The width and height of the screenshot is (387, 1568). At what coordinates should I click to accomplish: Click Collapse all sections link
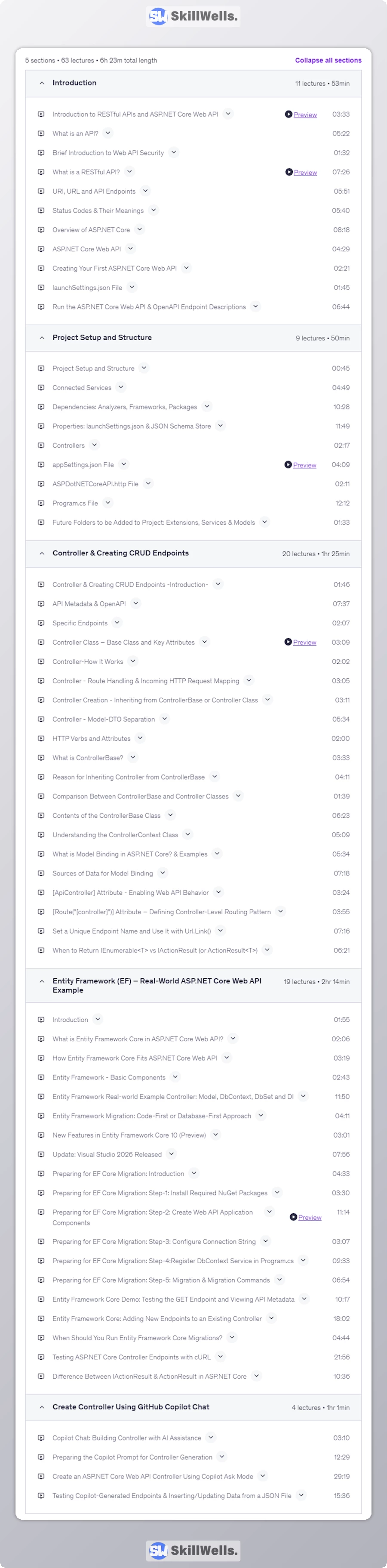pyautogui.click(x=328, y=60)
